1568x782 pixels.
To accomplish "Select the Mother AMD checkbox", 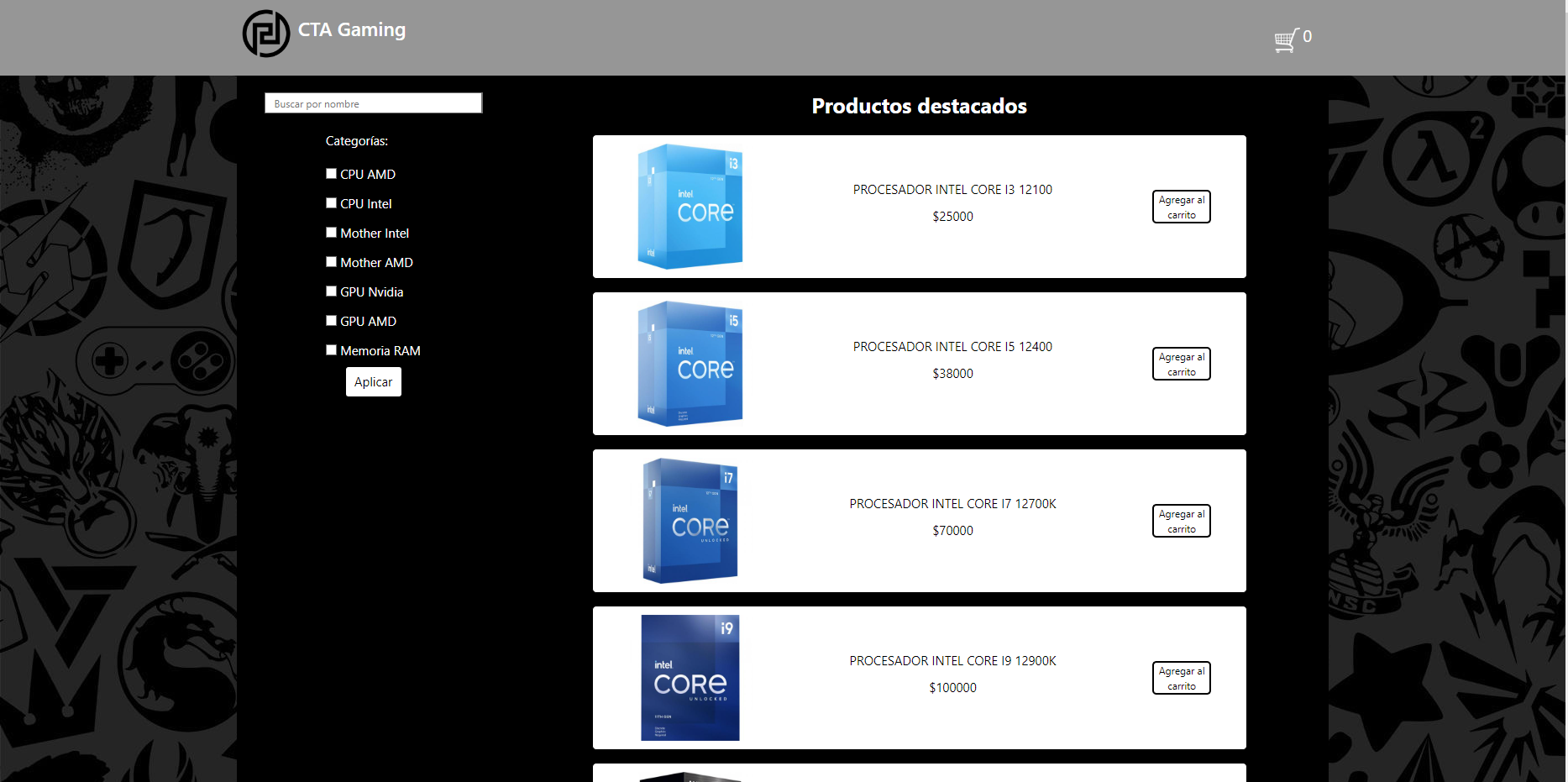I will 331,262.
